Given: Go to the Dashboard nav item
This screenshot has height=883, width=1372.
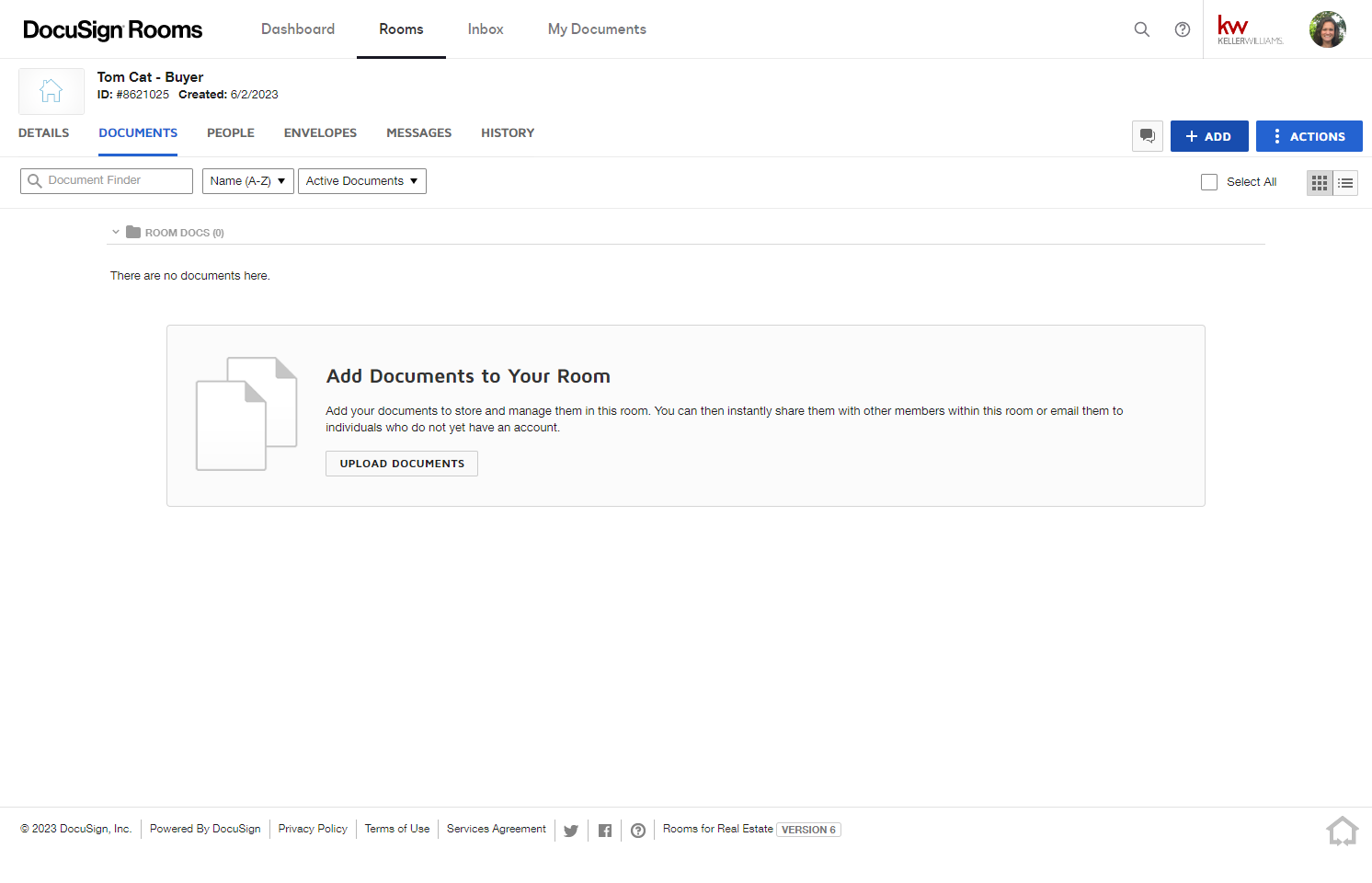Looking at the screenshot, I should point(298,29).
